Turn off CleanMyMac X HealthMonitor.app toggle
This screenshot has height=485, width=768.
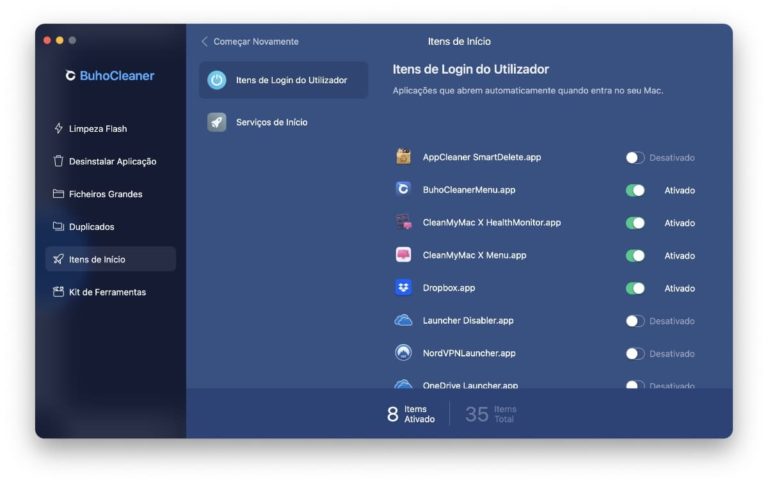[634, 223]
